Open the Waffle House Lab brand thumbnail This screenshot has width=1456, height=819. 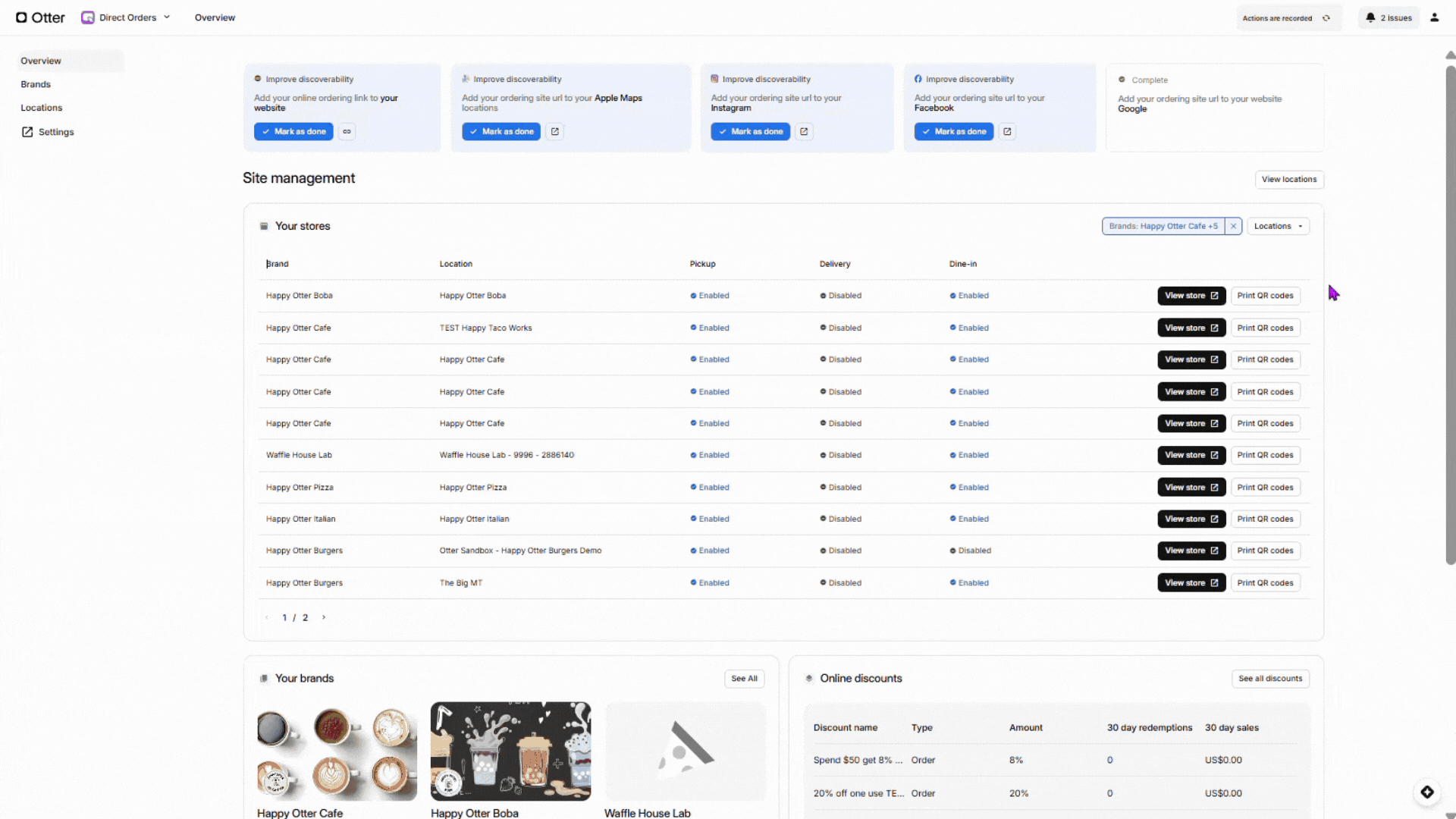click(685, 751)
